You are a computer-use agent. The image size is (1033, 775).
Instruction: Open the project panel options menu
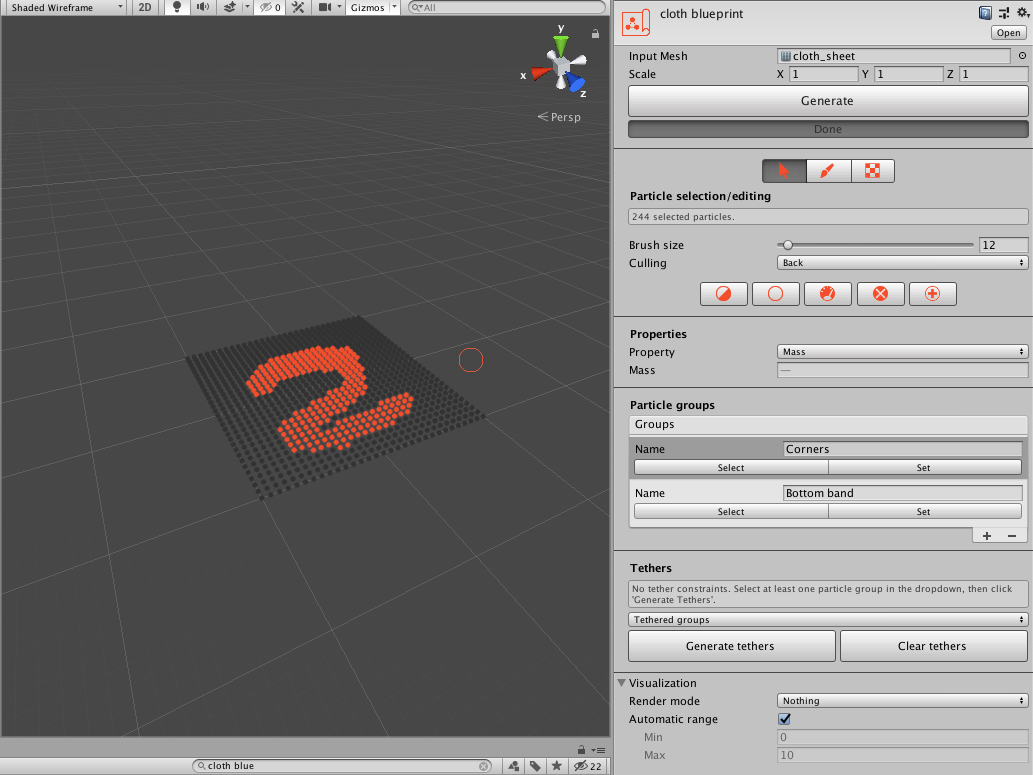[598, 750]
